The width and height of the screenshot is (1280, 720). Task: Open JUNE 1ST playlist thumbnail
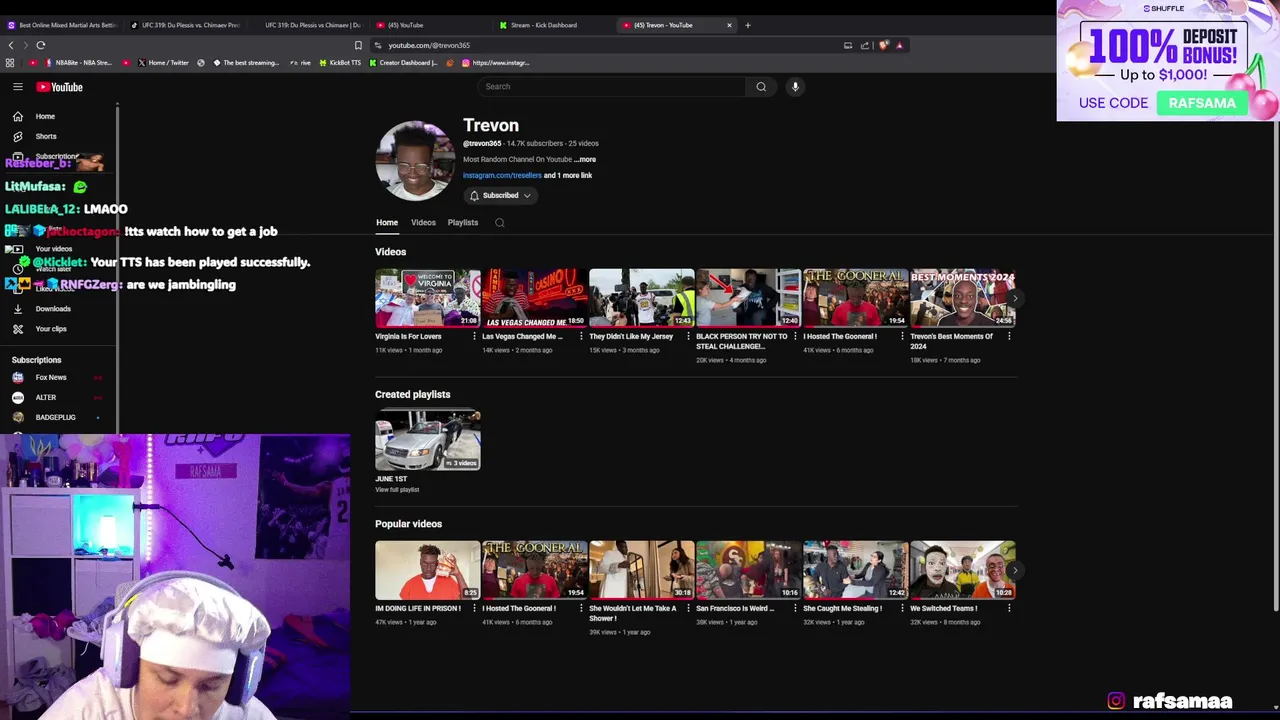tap(428, 441)
